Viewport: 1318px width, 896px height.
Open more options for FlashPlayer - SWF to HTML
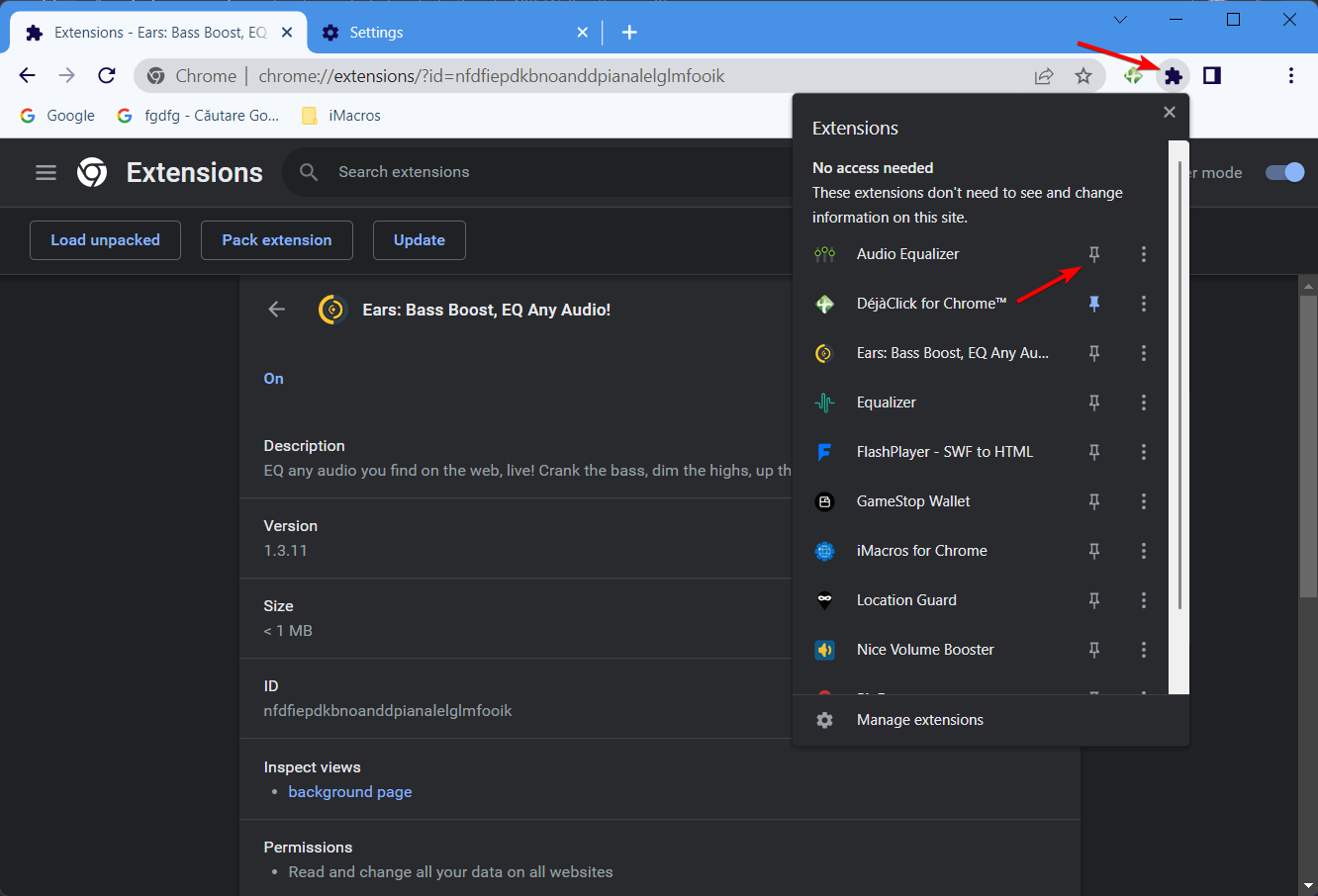1144,452
